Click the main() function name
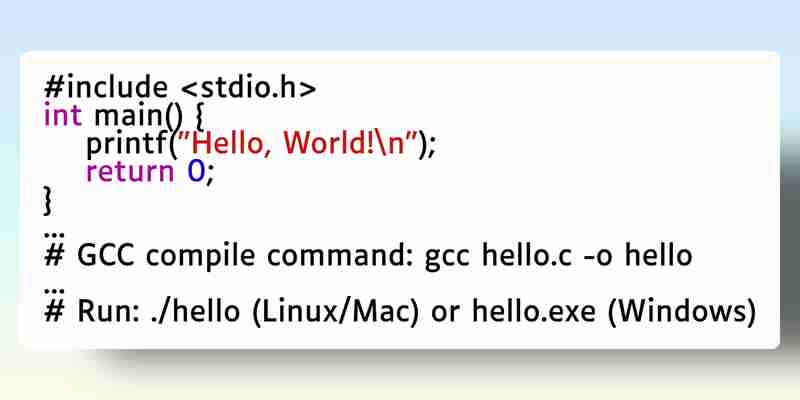The height and width of the screenshot is (400, 800). (138, 116)
